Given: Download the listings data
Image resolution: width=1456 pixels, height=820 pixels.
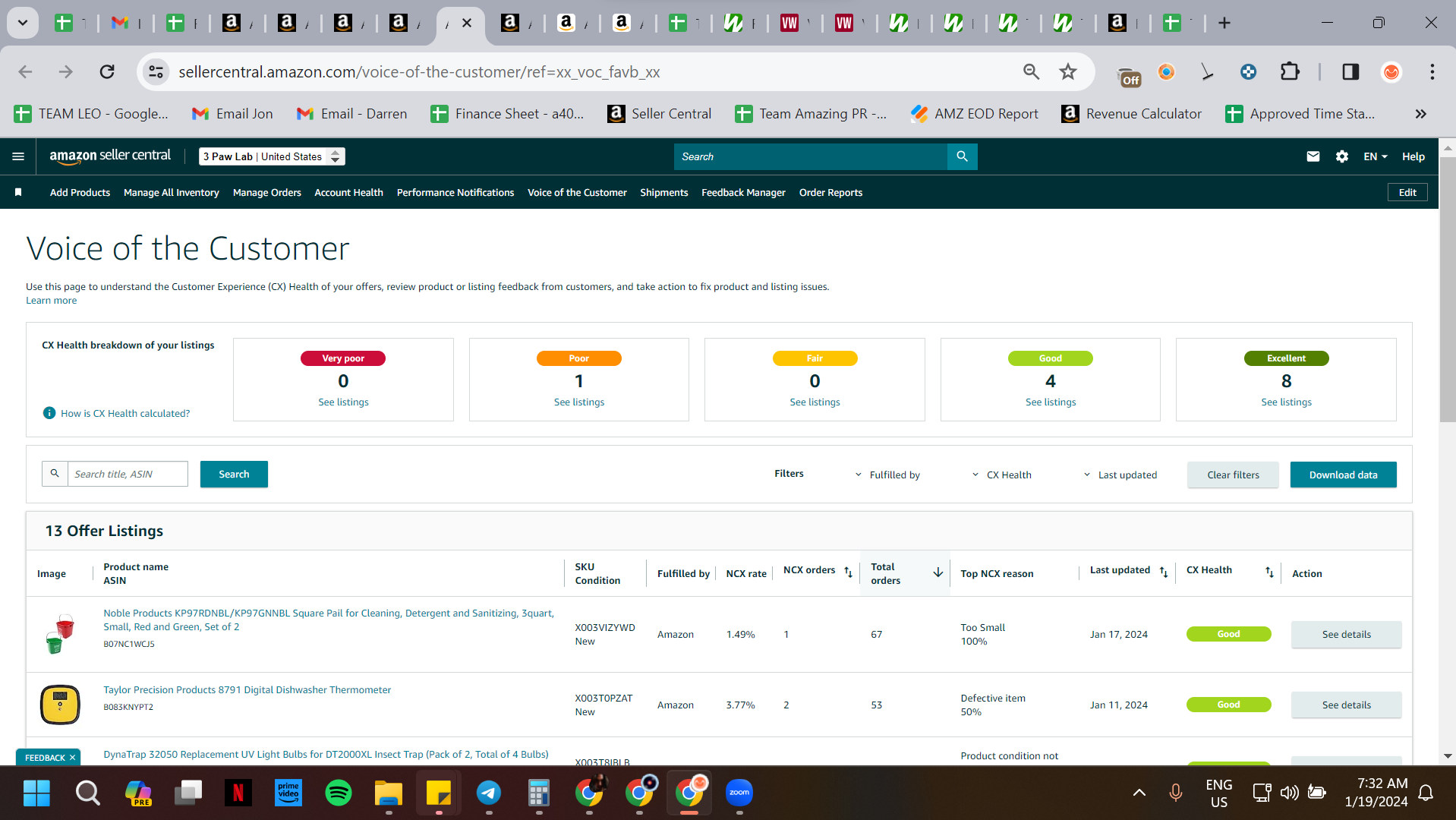Looking at the screenshot, I should pyautogui.click(x=1343, y=475).
